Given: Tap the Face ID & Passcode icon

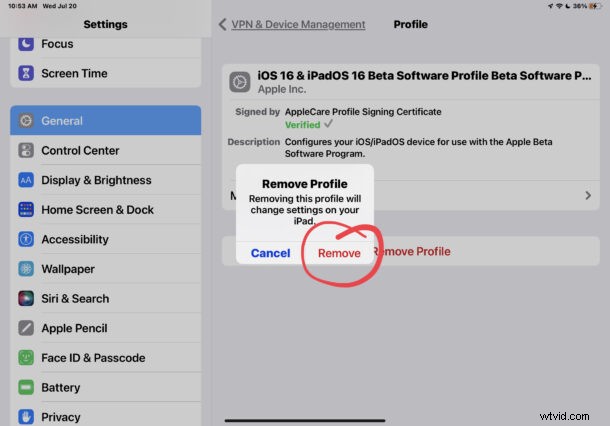Looking at the screenshot, I should pyautogui.click(x=26, y=358).
